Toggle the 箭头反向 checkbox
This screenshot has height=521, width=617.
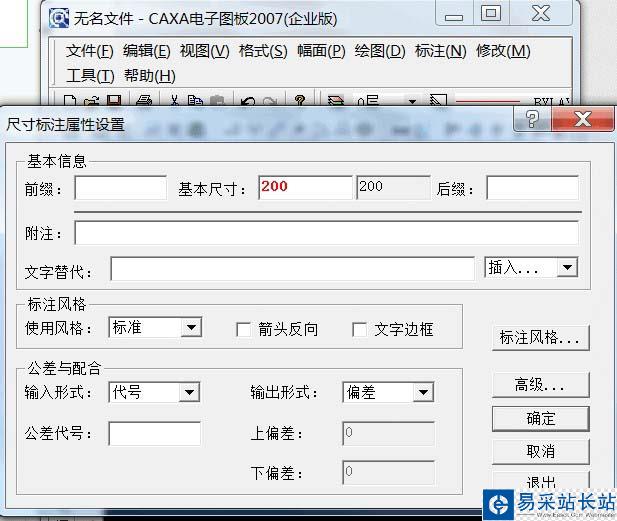(x=244, y=330)
